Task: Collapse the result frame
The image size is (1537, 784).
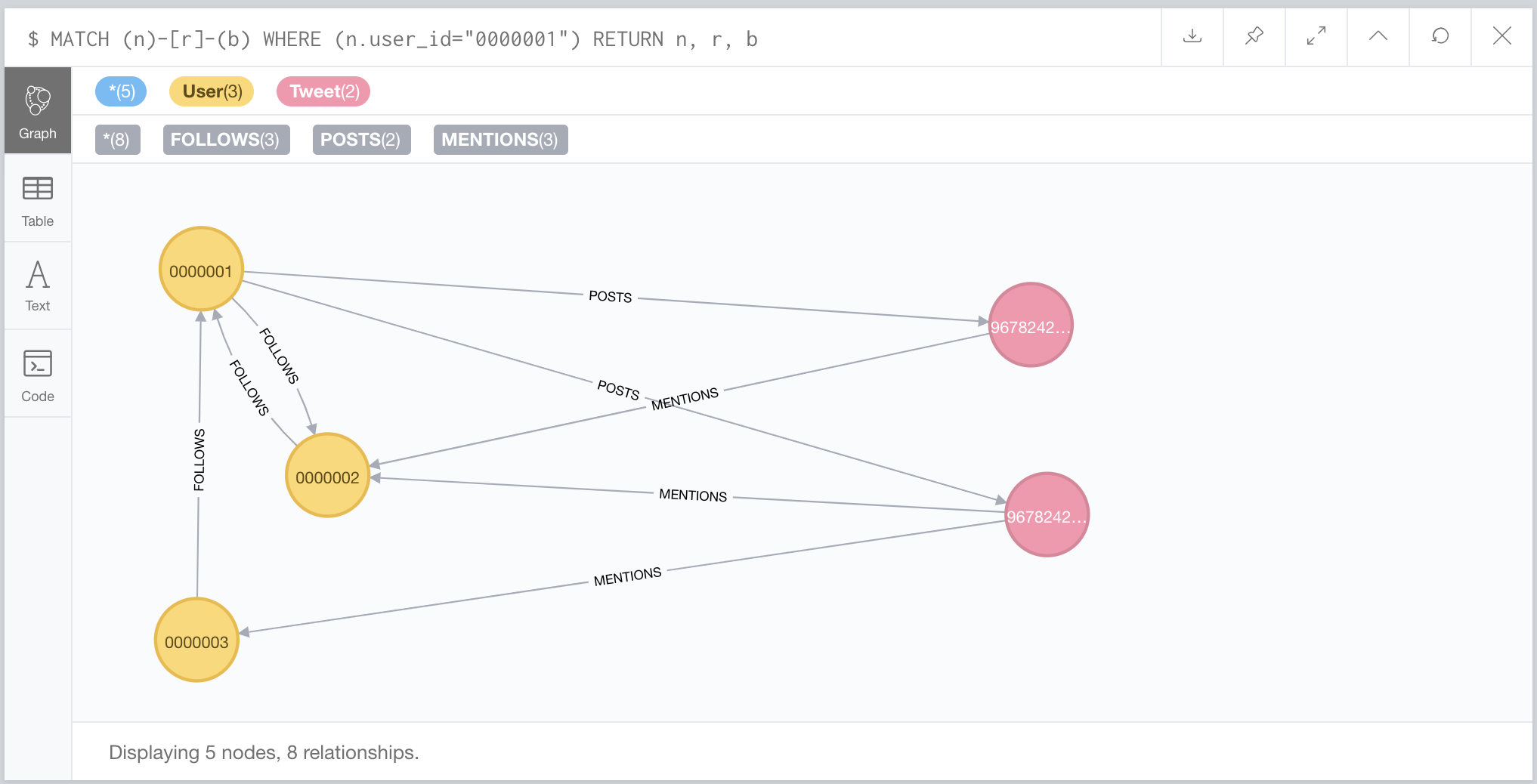Action: [x=1378, y=36]
